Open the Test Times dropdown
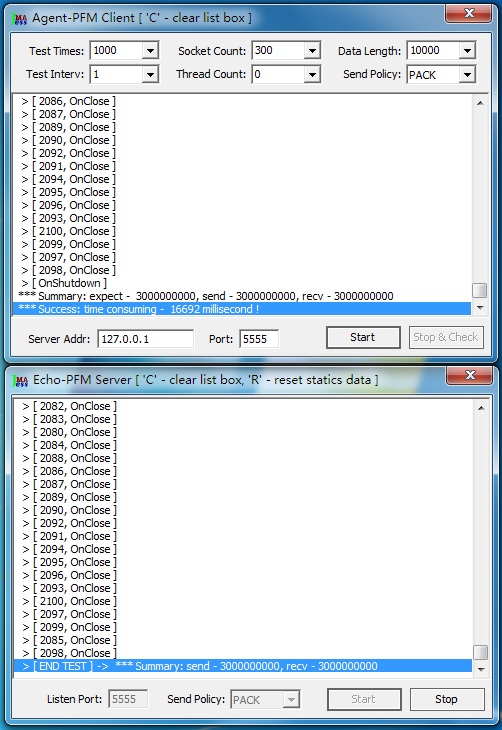This screenshot has width=502, height=730. [150, 50]
